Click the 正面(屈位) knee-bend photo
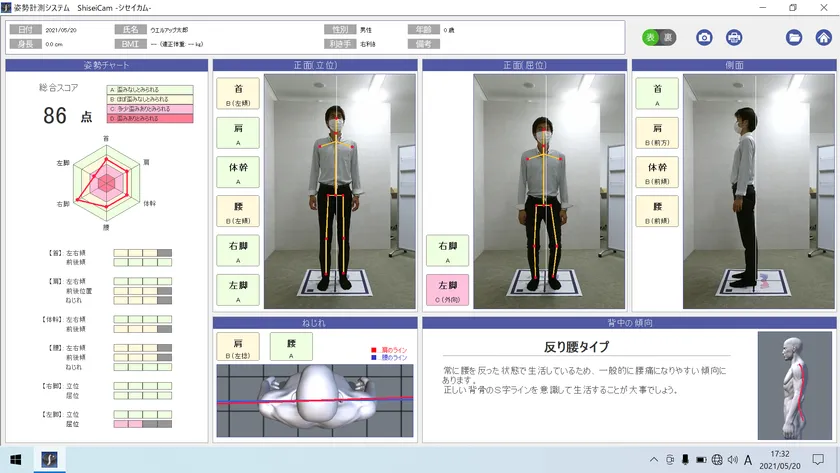The width and height of the screenshot is (840, 473). [x=549, y=191]
